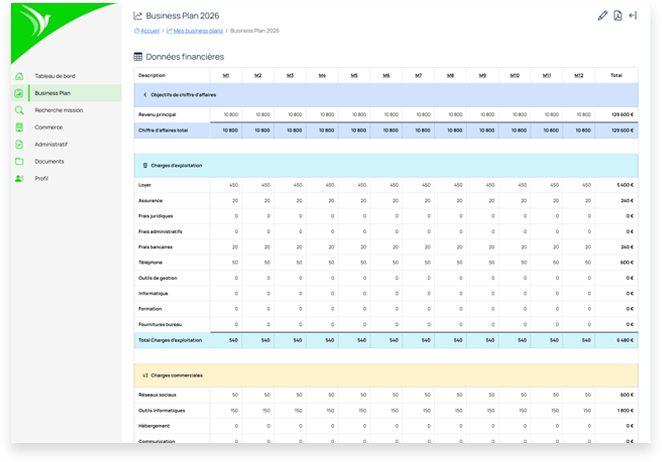Viewport: 662px width, 462px height.
Task: Click the Frais bancaires row label
Action: tap(155, 247)
